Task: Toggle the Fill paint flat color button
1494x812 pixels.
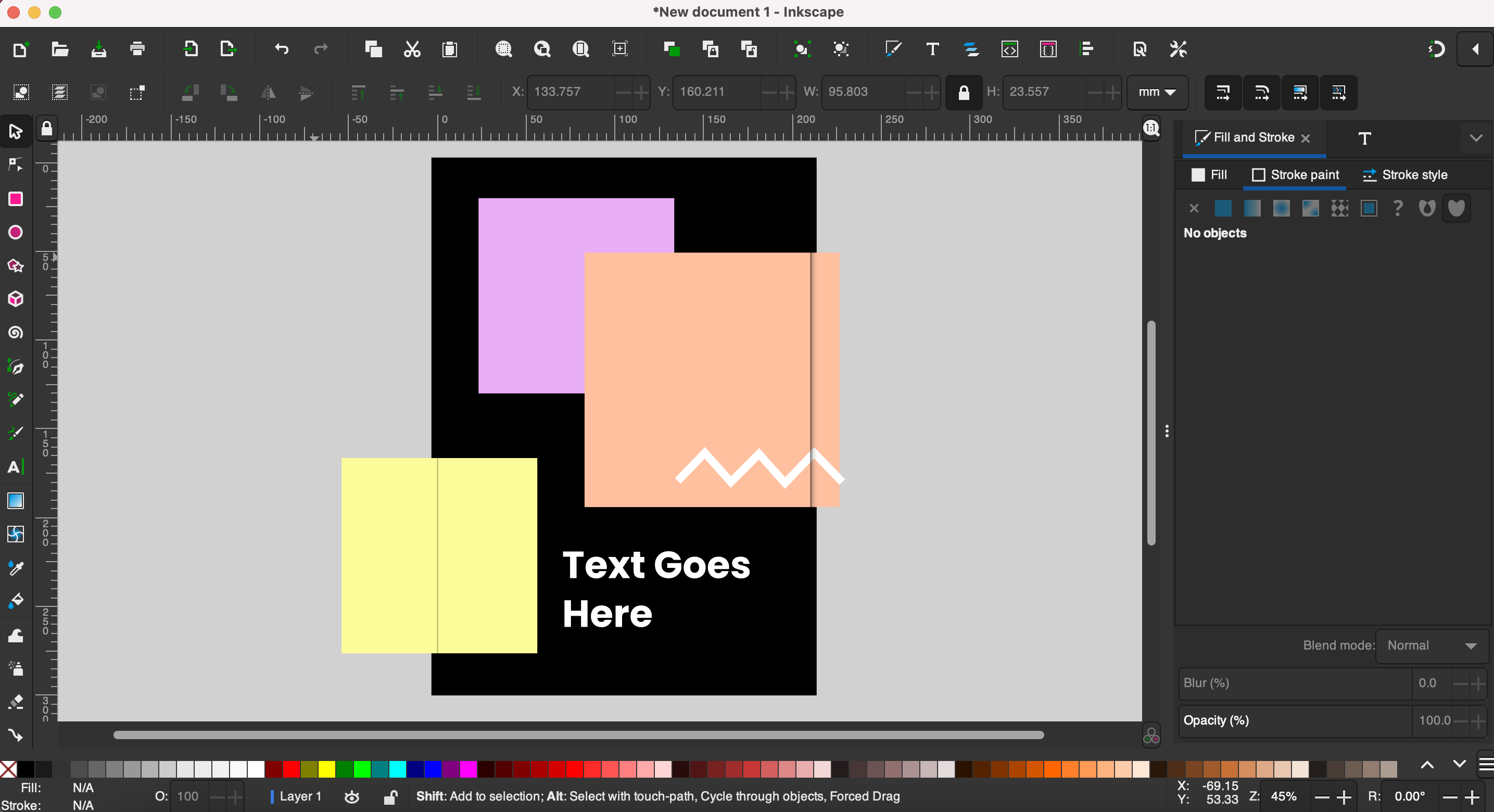Action: coord(1223,208)
